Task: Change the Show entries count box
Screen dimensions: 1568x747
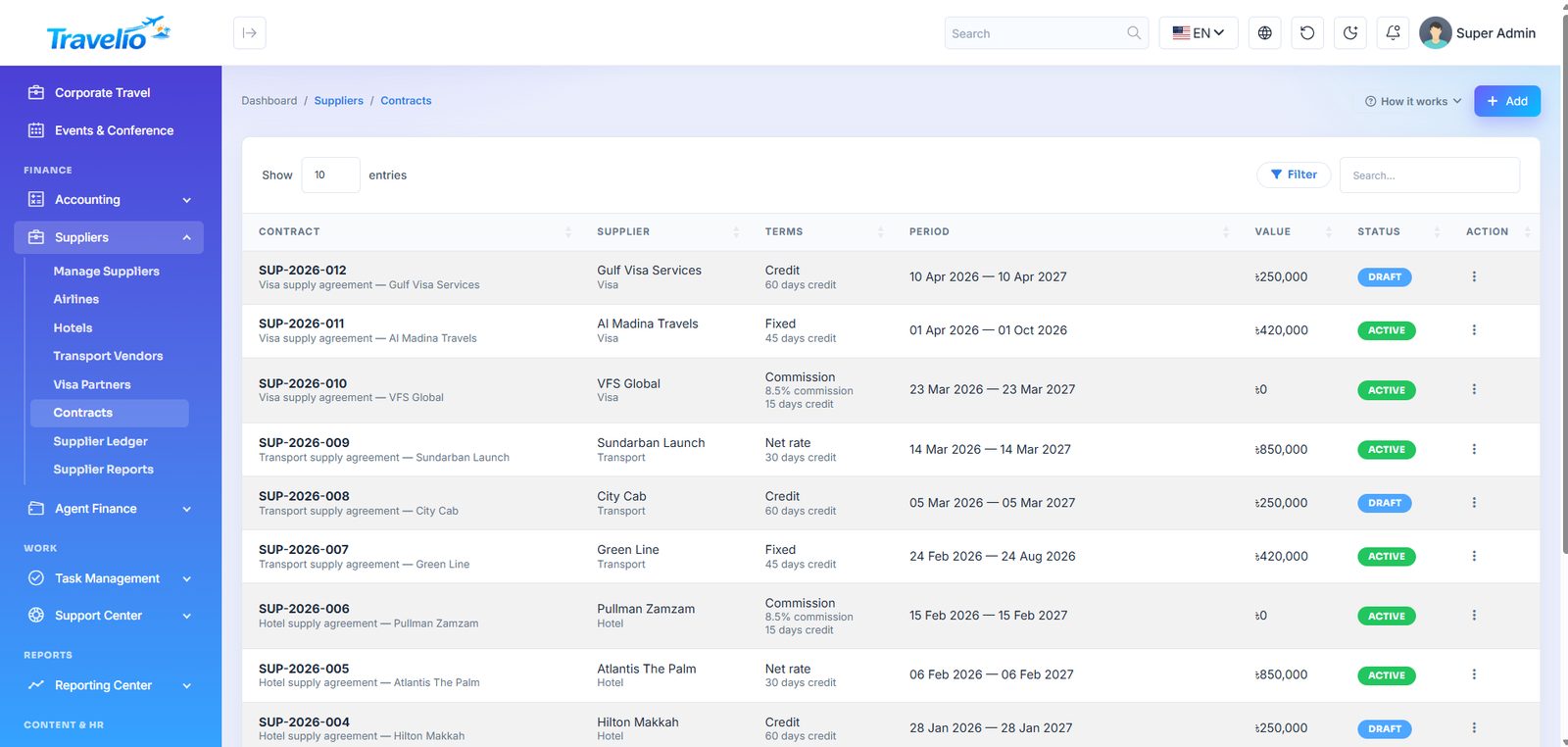Action: 330,175
